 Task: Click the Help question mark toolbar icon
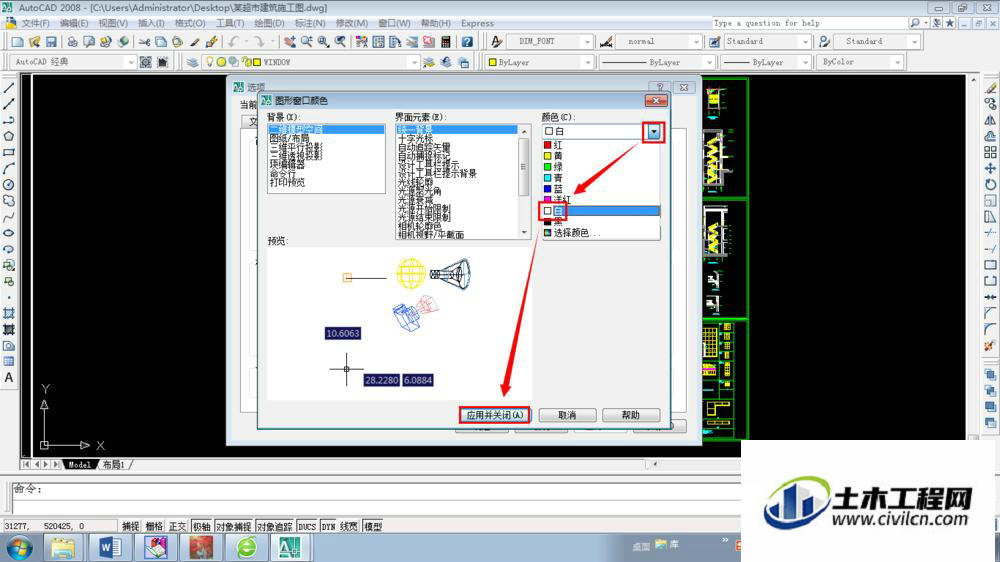coord(467,42)
